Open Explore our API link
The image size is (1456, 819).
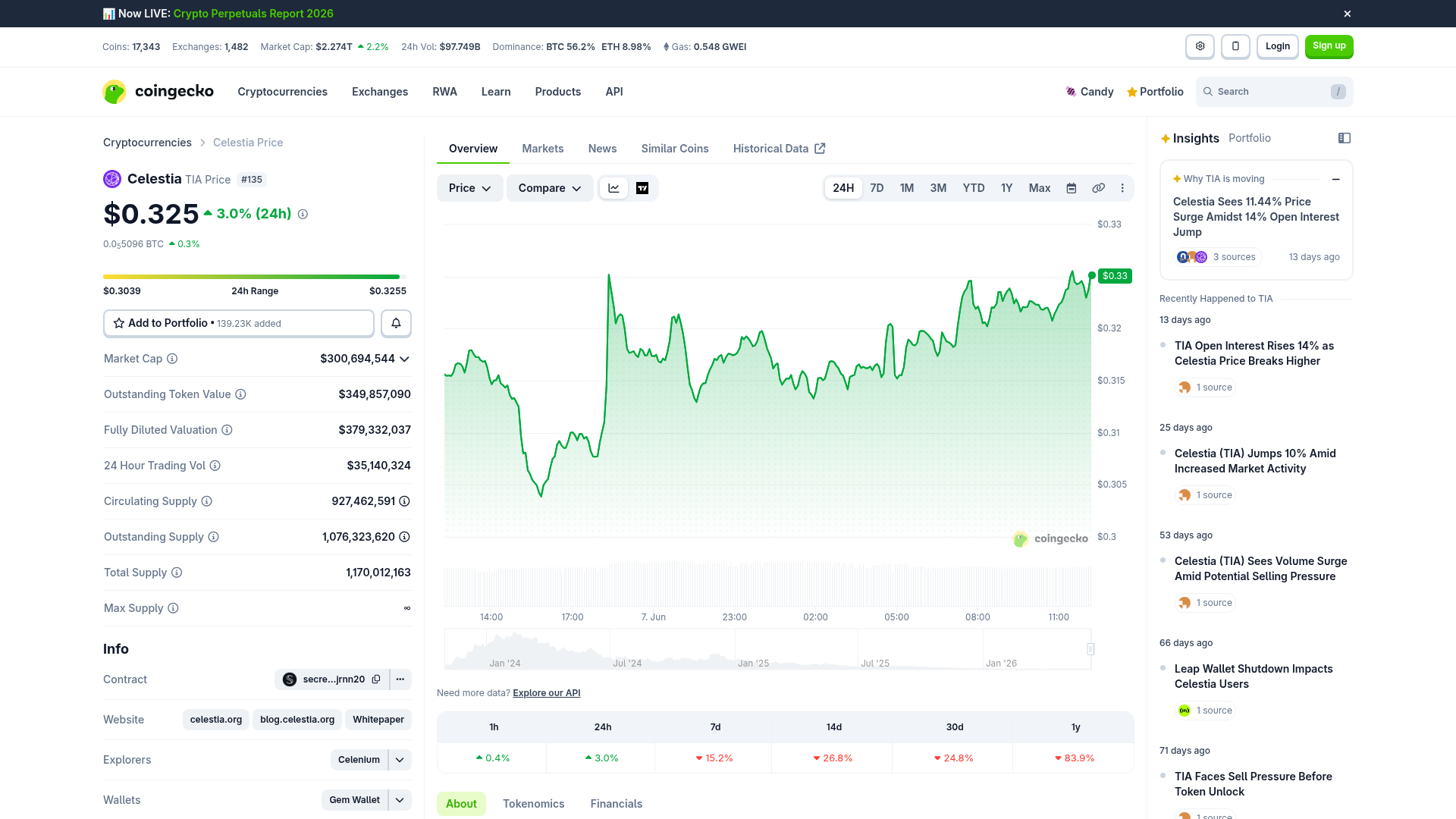(x=547, y=693)
